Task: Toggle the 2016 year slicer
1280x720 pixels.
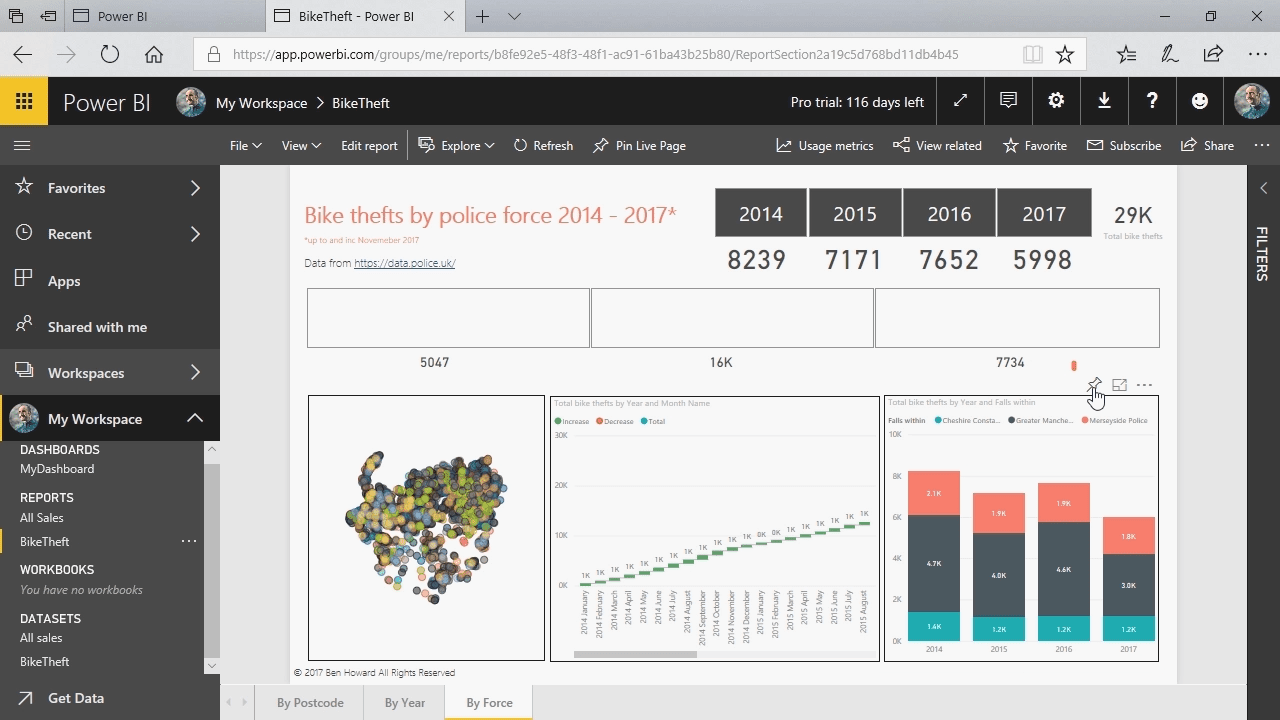Action: pos(949,212)
